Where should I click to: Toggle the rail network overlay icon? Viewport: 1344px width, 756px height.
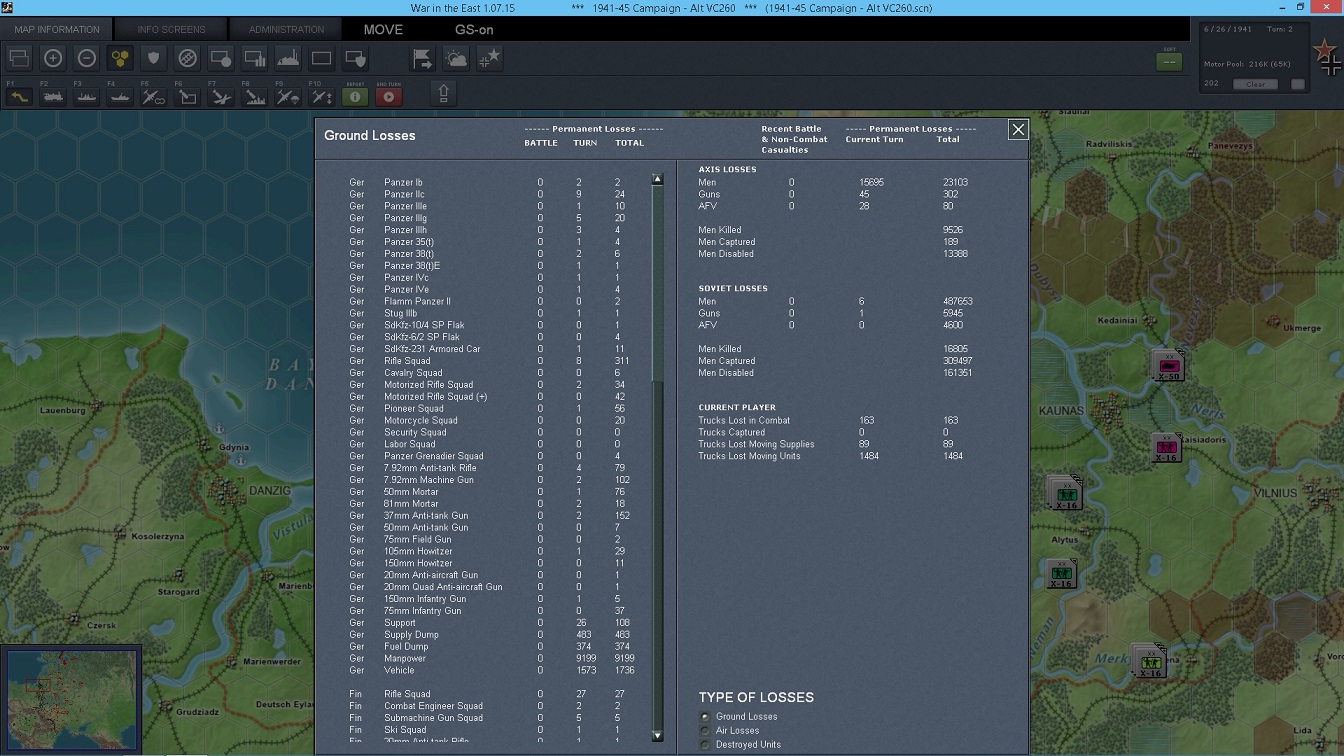click(187, 59)
